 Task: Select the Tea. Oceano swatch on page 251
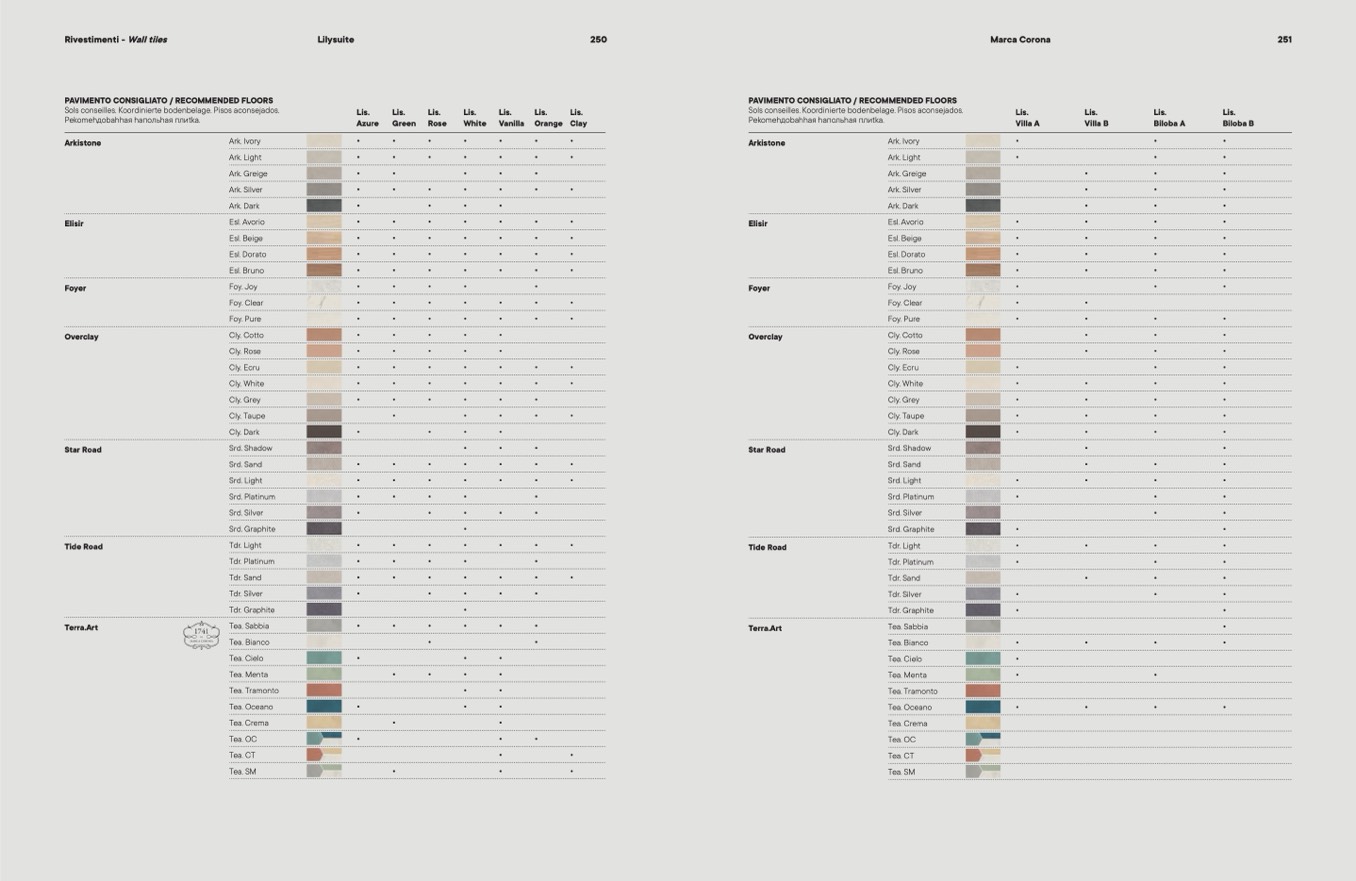[982, 707]
